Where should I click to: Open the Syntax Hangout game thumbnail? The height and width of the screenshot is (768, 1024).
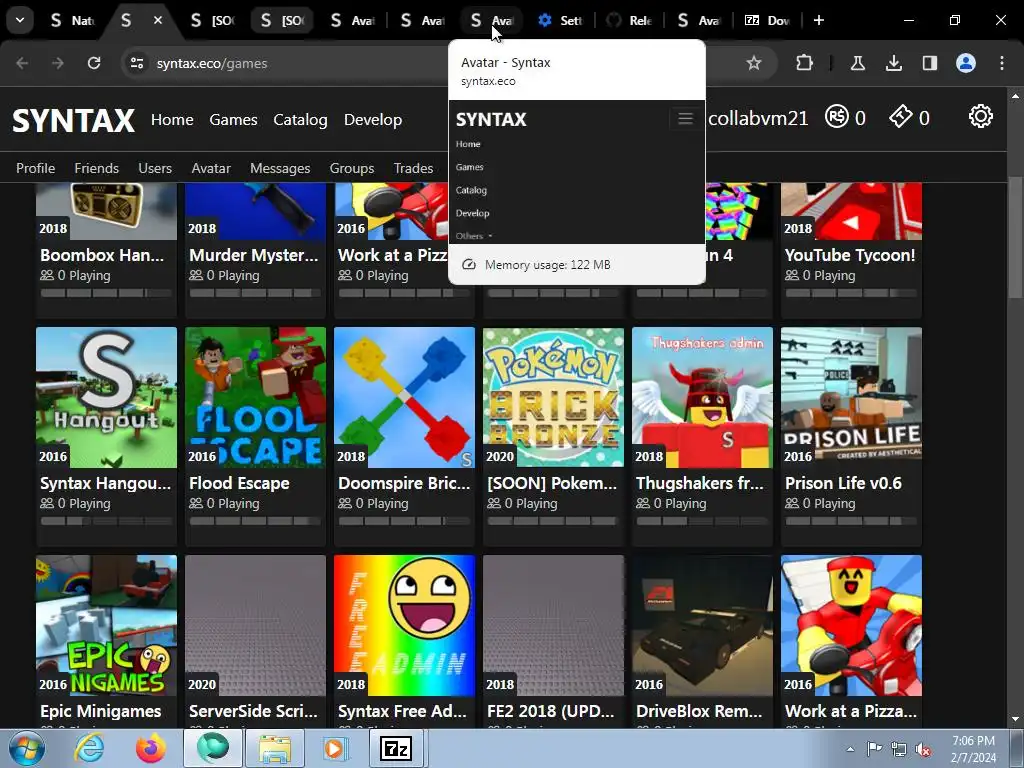point(106,398)
